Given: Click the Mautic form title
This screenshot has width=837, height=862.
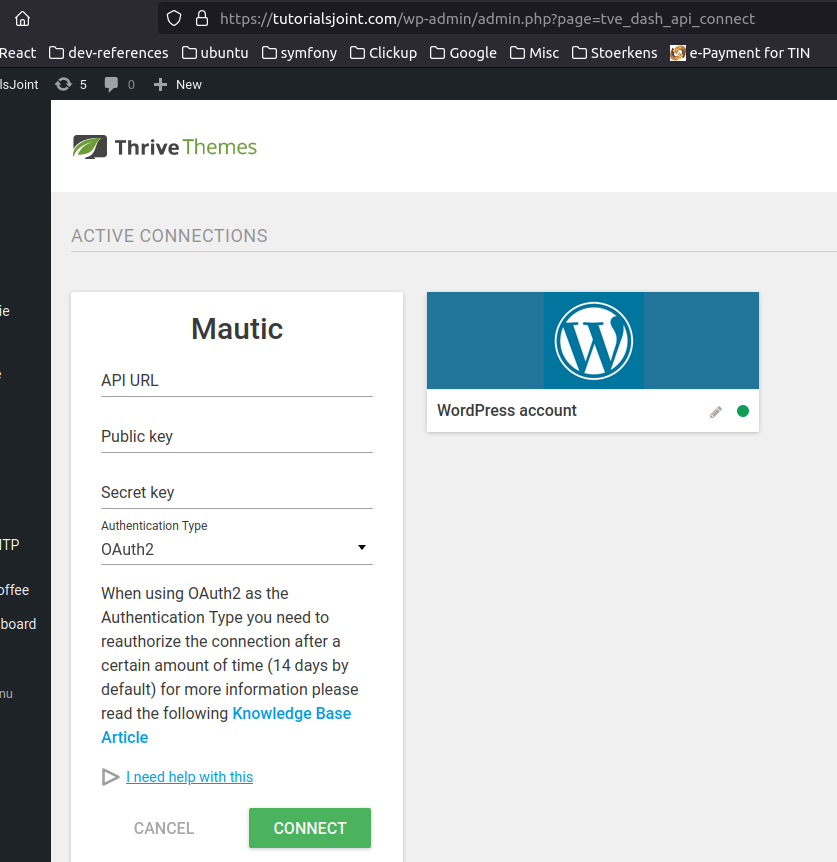Looking at the screenshot, I should (x=237, y=329).
